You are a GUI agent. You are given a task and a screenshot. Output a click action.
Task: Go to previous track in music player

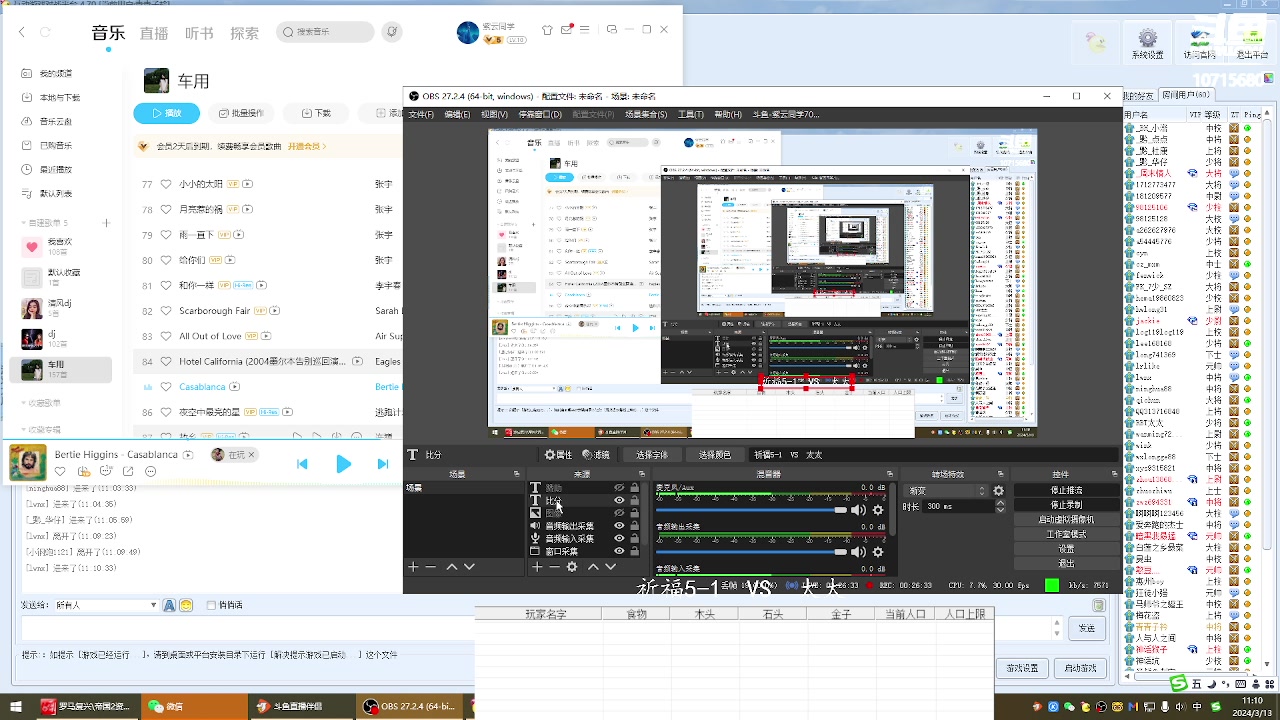(302, 464)
